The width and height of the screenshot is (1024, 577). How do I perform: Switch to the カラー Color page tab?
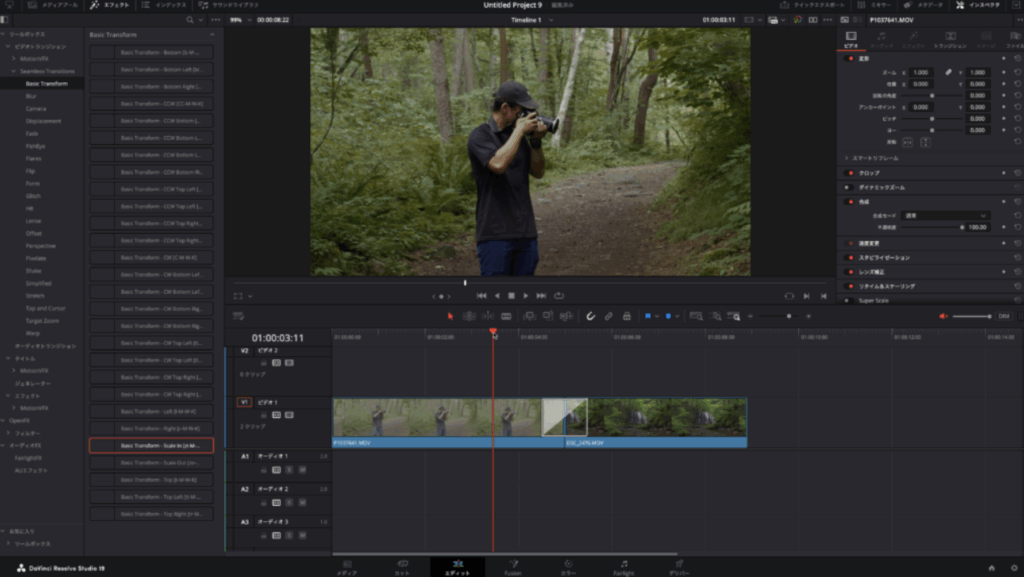568,567
